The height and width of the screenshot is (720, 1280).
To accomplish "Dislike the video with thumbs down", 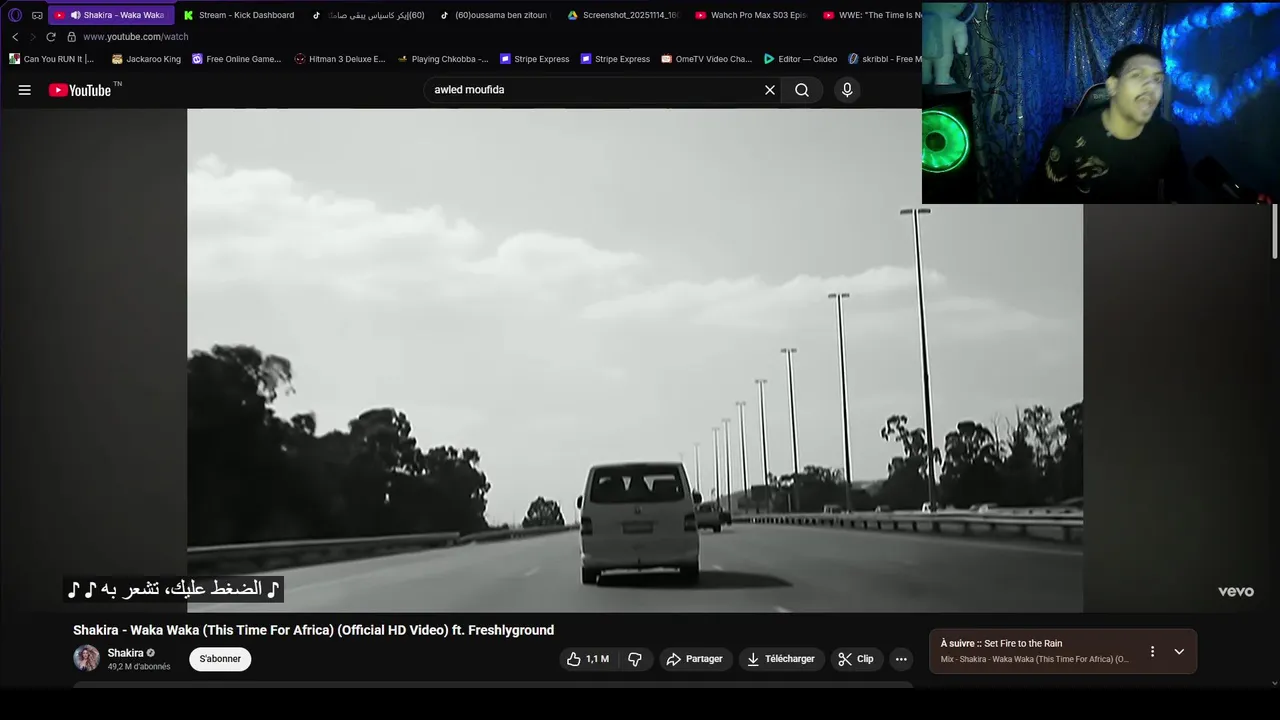I will pos(635,659).
